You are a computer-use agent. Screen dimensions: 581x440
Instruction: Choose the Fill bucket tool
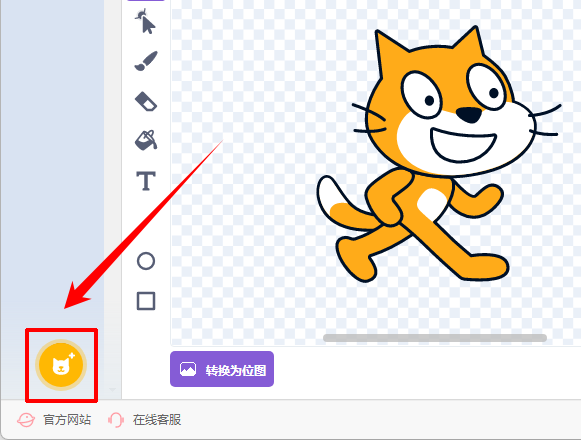point(146,140)
